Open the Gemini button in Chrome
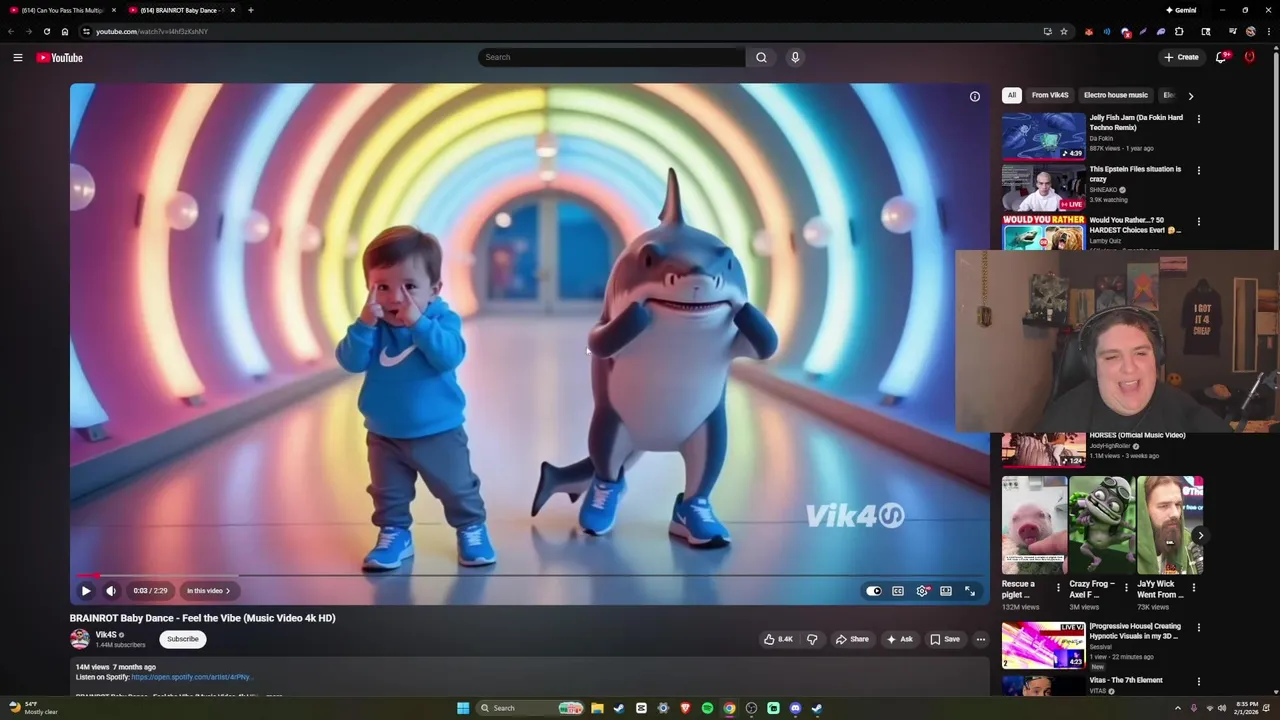Image resolution: width=1280 pixels, height=720 pixels. pos(1181,10)
